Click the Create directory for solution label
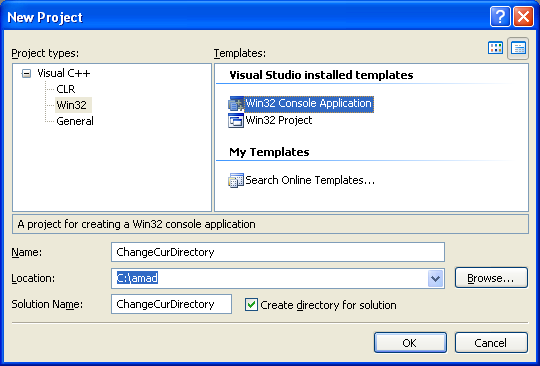Viewport: 540px width, 366px height. coord(328,305)
